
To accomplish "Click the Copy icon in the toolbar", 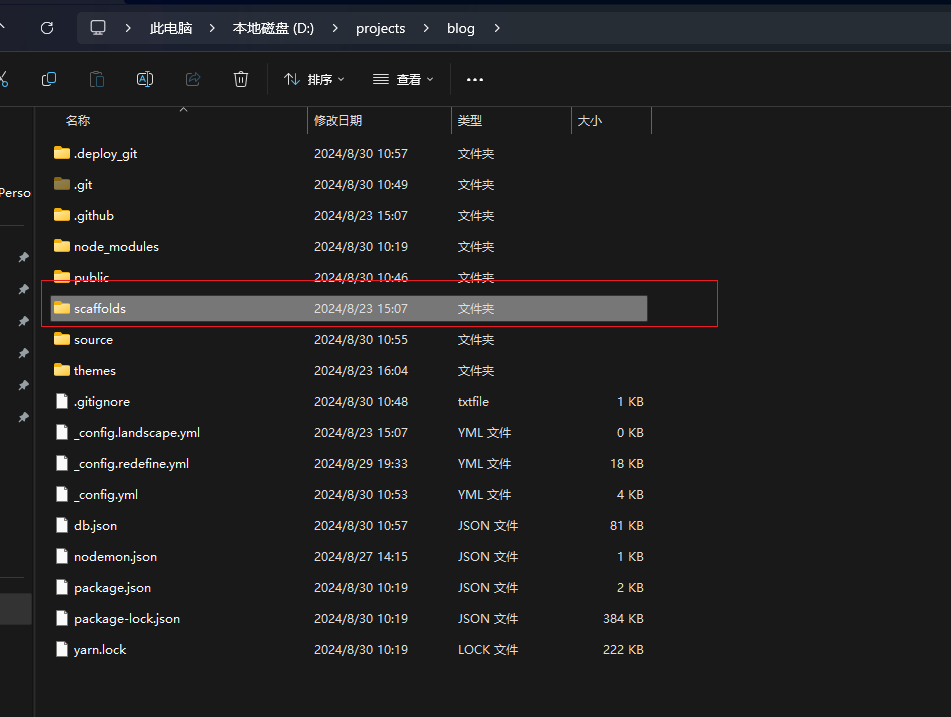I will point(48,79).
